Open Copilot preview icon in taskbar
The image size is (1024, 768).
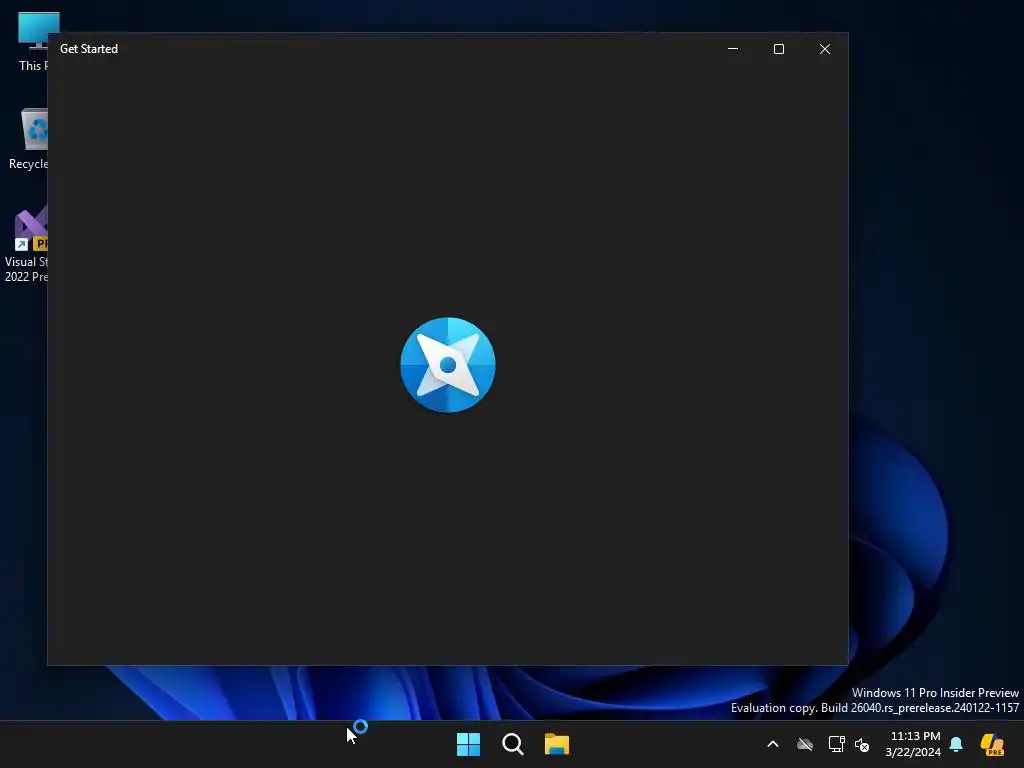[993, 744]
